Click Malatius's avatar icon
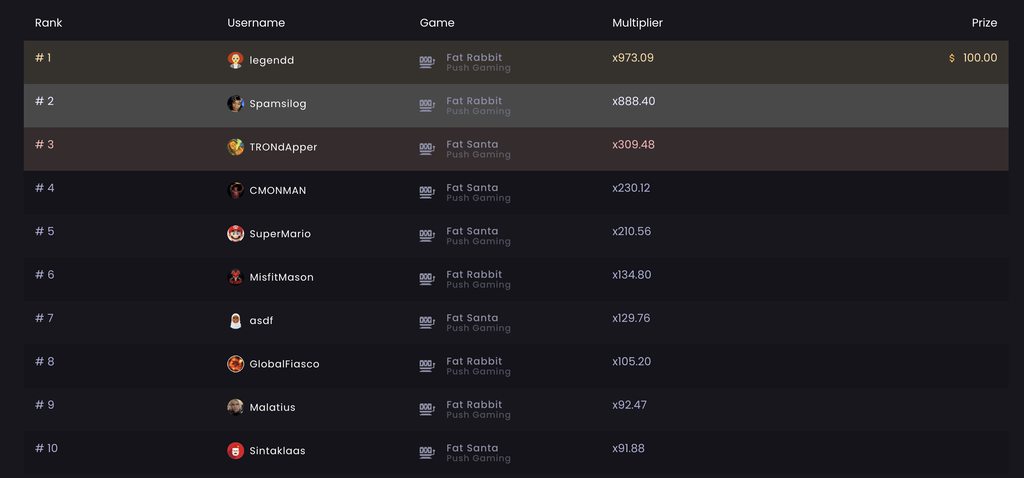Screen dimensions: 1024x478 (x=235, y=407)
